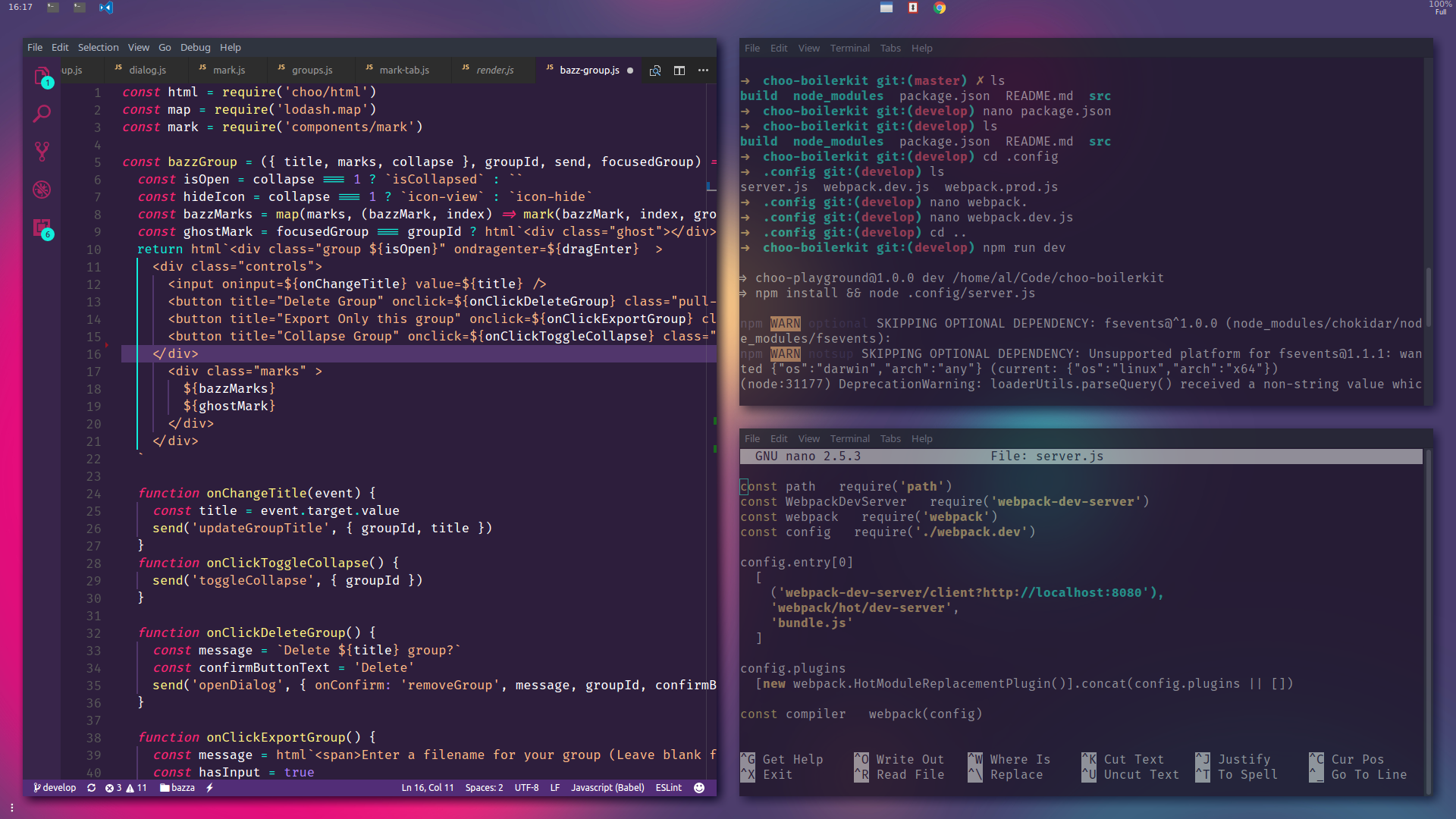The image size is (1456, 819).
Task: Click the second terminal icon in top panel
Action: coord(80,8)
